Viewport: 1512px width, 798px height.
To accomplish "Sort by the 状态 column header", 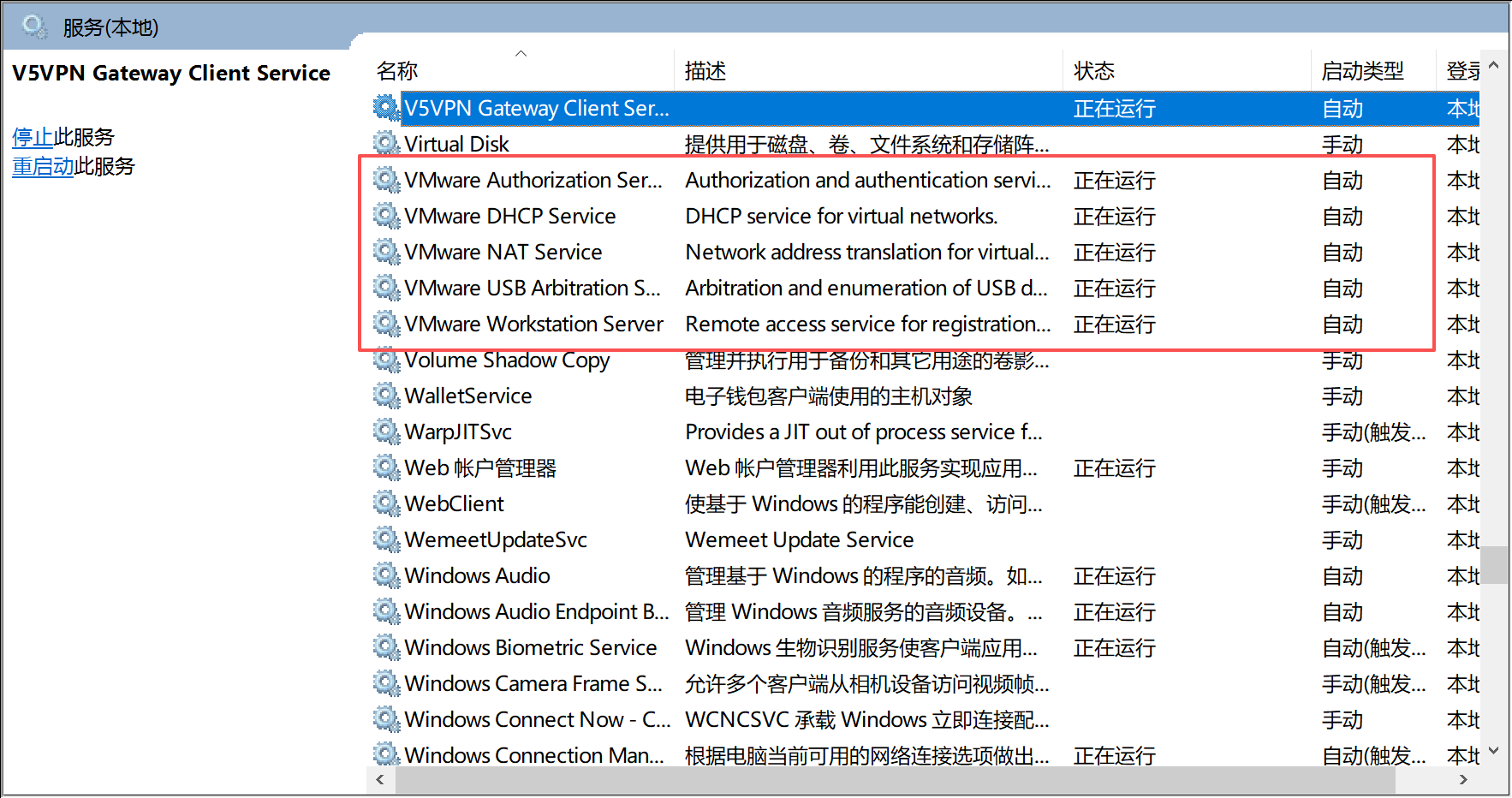I will [1094, 71].
